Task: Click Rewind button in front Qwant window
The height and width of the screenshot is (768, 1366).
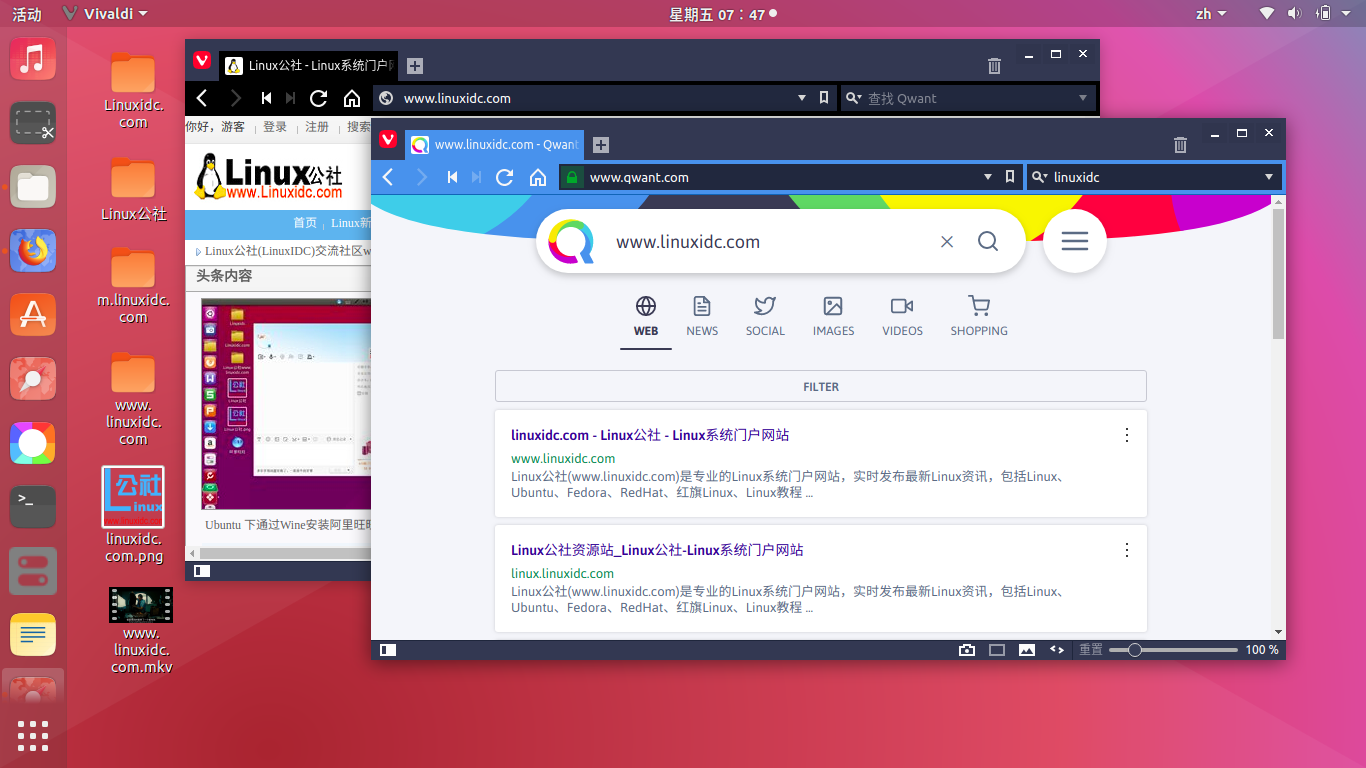Action: 452,177
